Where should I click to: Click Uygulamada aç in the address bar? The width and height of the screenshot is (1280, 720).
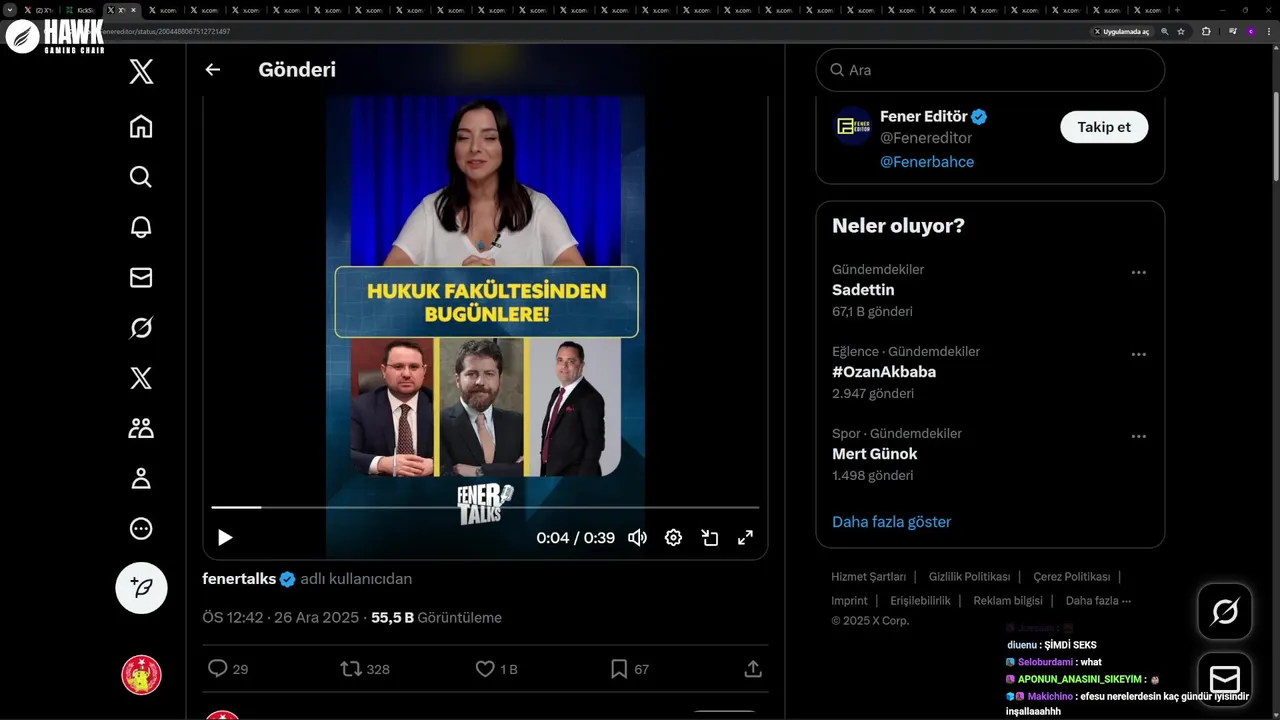[1121, 32]
